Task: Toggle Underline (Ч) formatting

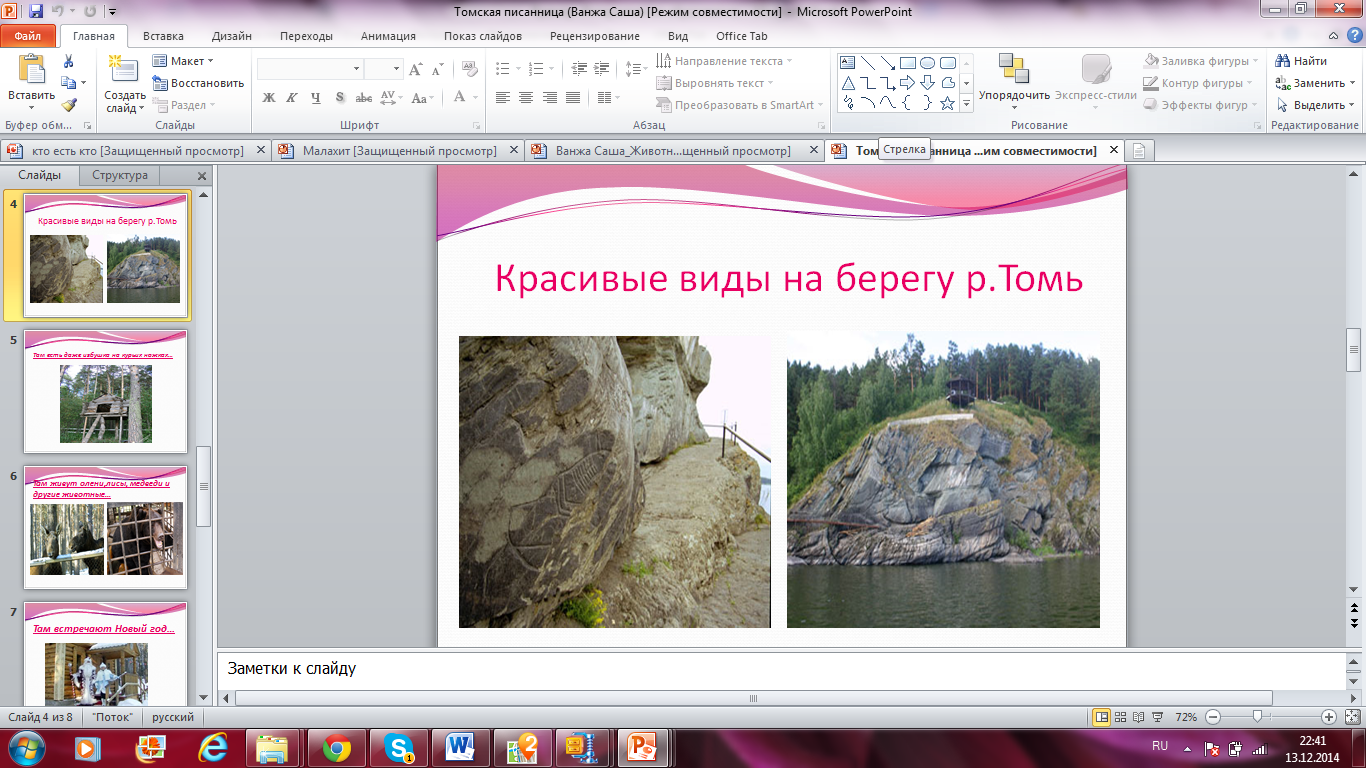Action: [x=316, y=98]
